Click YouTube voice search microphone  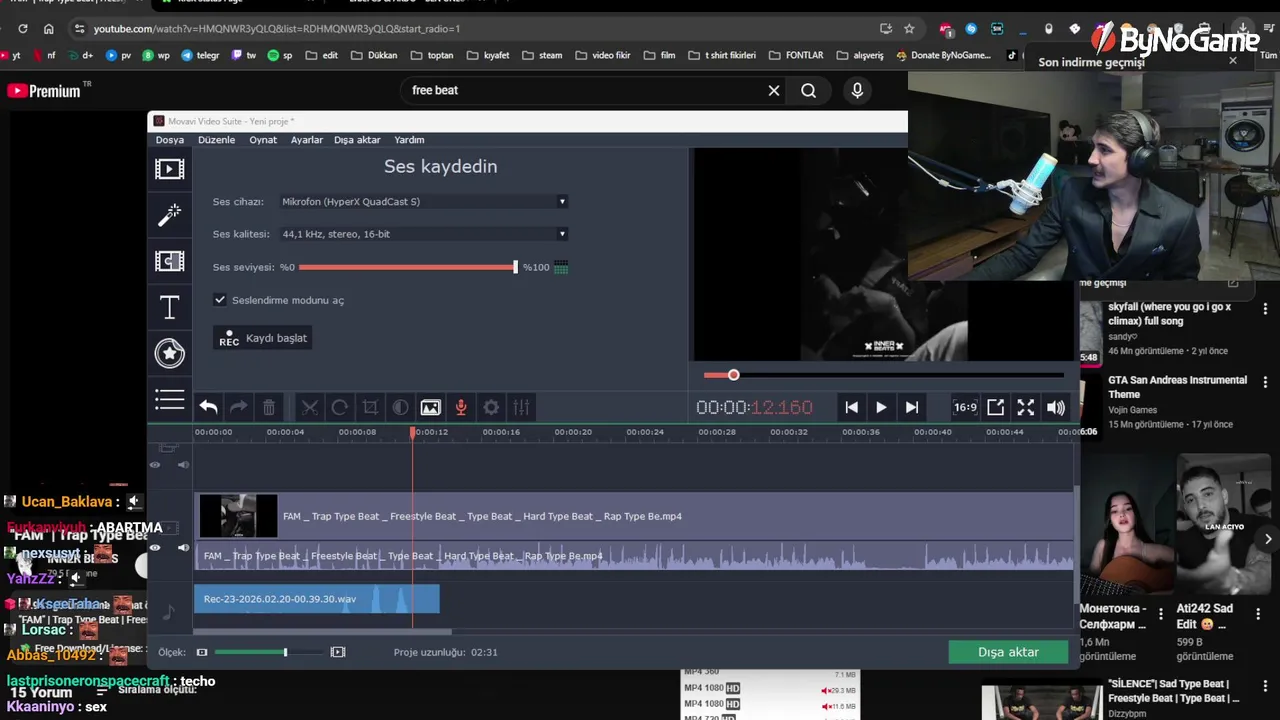pos(857,90)
